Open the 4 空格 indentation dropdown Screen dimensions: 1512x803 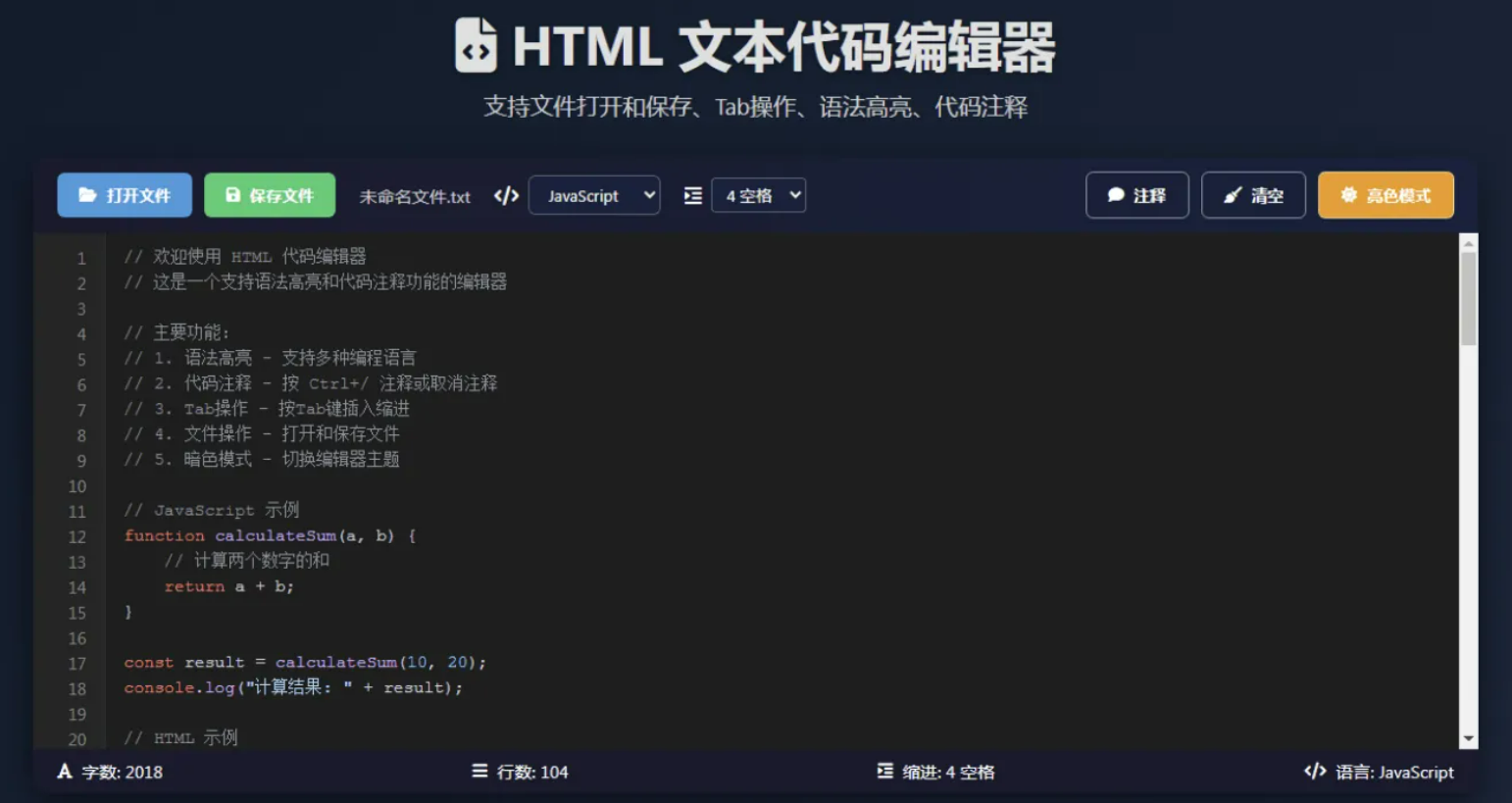click(x=758, y=195)
